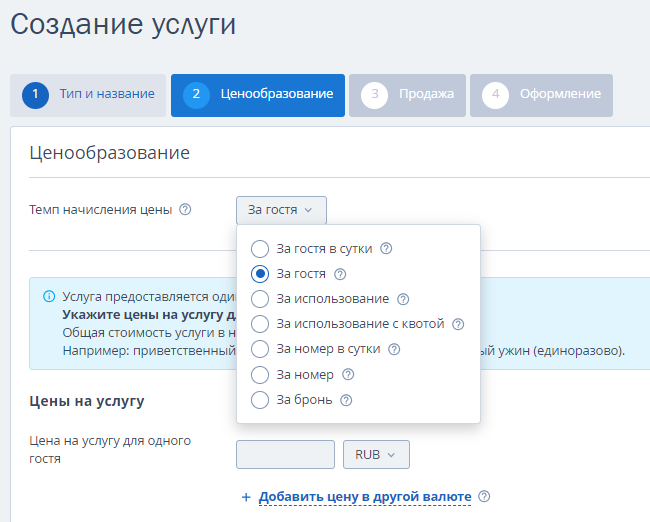Go to step 1 Тип и название
Viewport: 650px width, 522px height.
(x=88, y=95)
